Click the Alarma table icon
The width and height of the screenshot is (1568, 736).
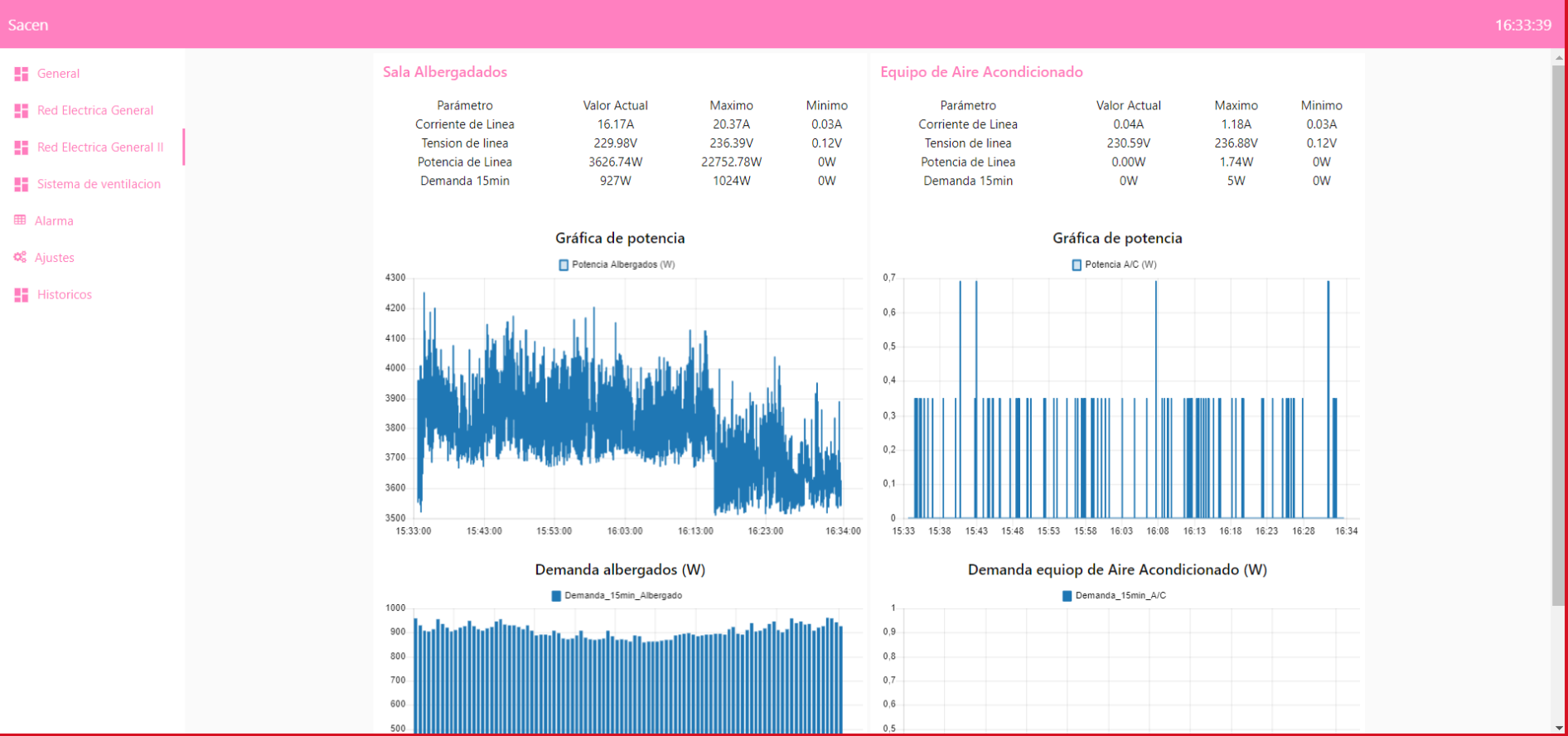click(20, 220)
